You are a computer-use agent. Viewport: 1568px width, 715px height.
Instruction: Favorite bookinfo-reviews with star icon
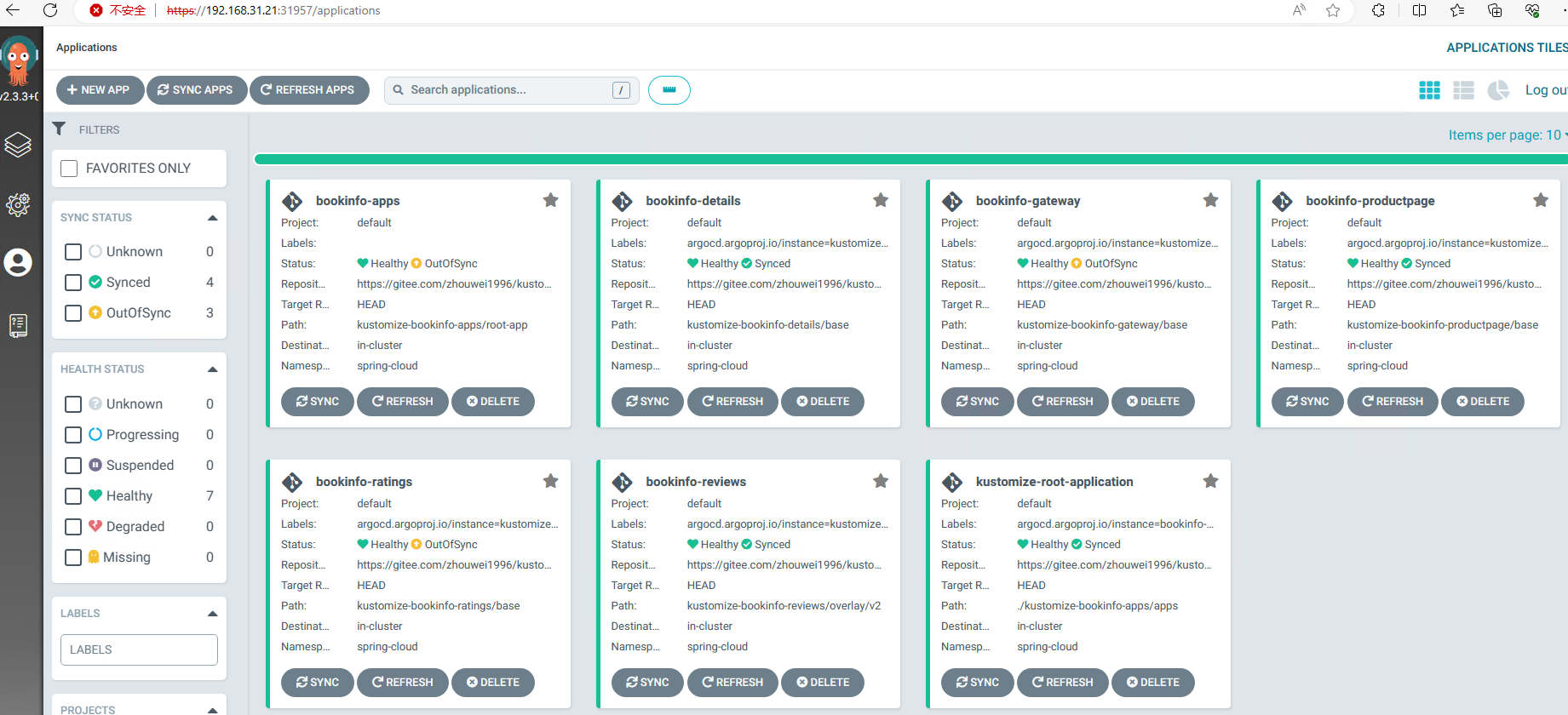pos(881,481)
